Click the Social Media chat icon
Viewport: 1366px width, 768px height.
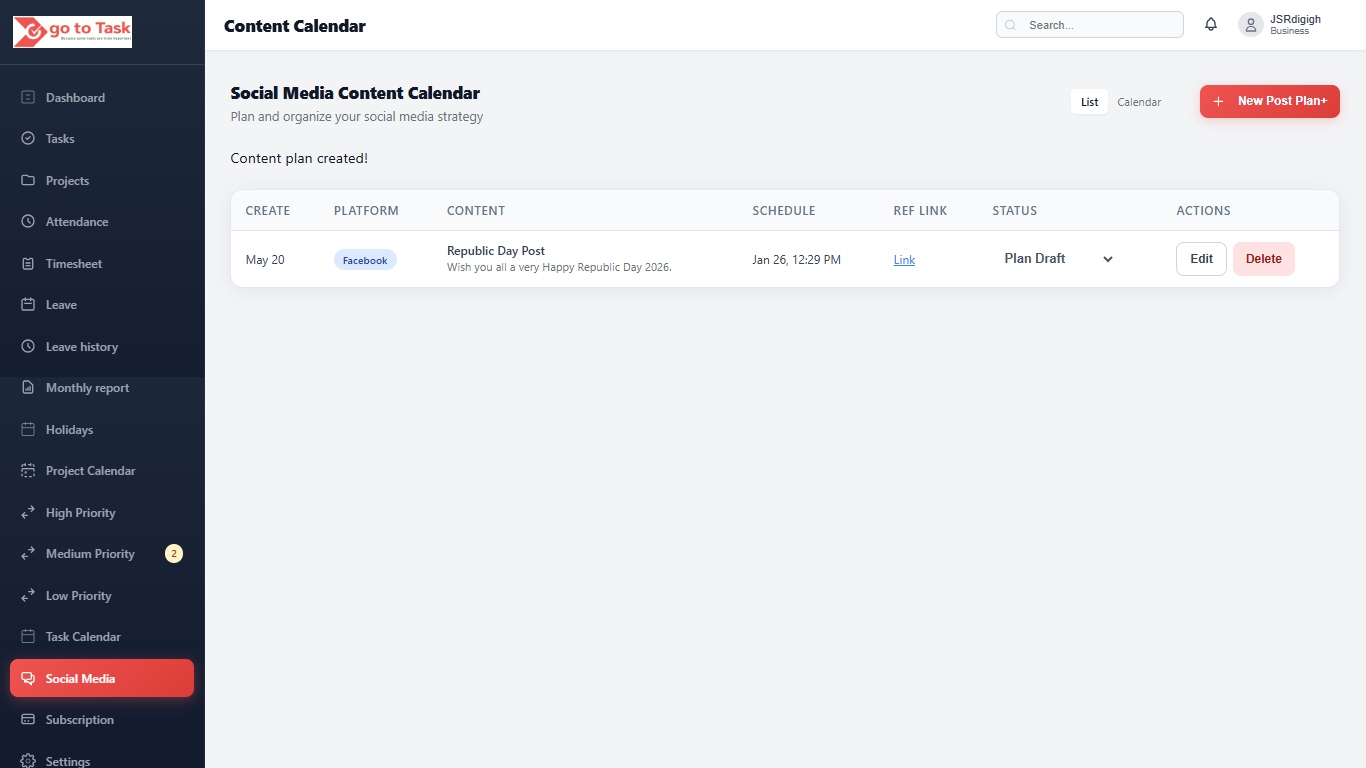tap(28, 679)
